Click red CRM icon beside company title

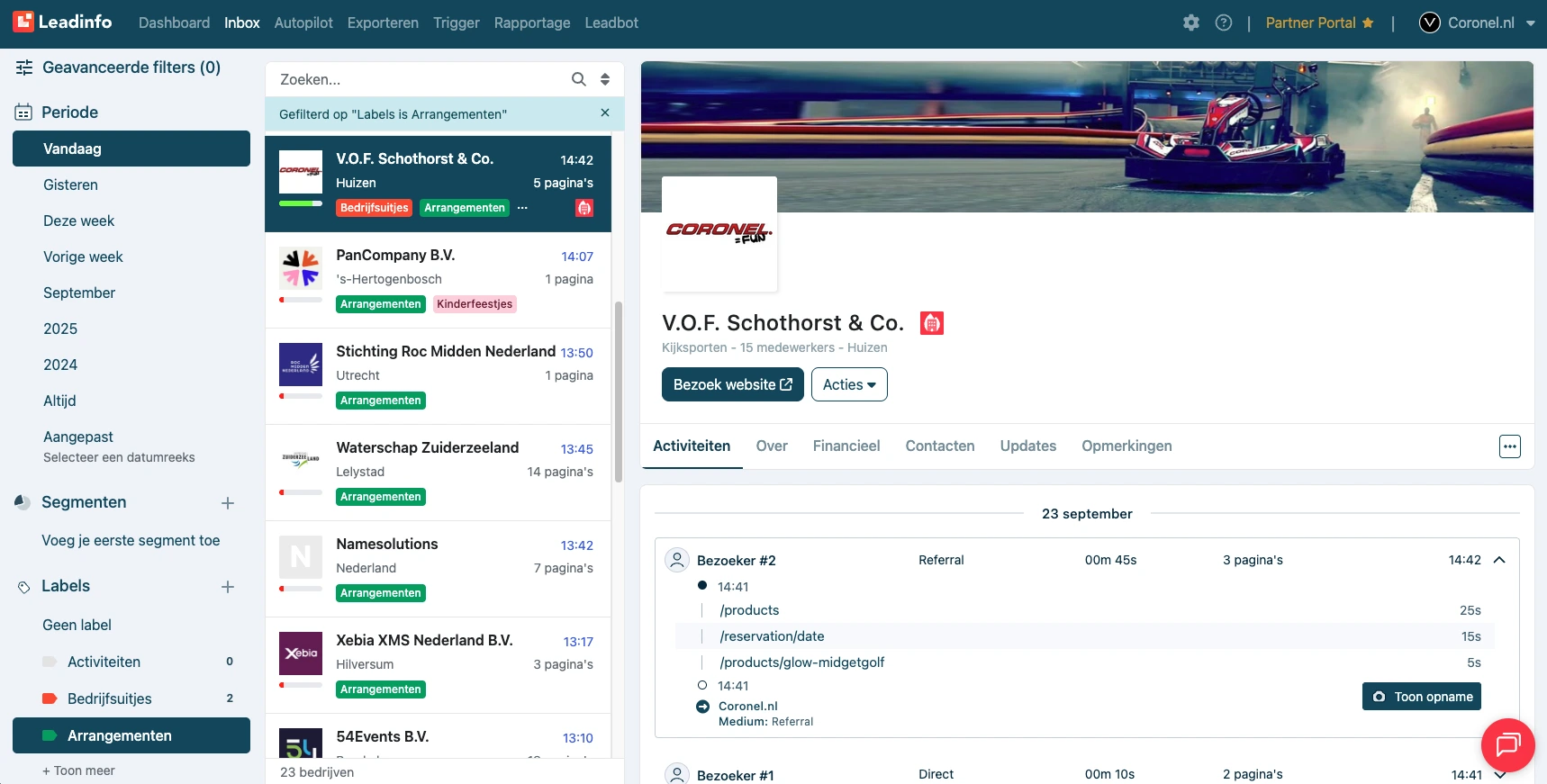[x=932, y=323]
